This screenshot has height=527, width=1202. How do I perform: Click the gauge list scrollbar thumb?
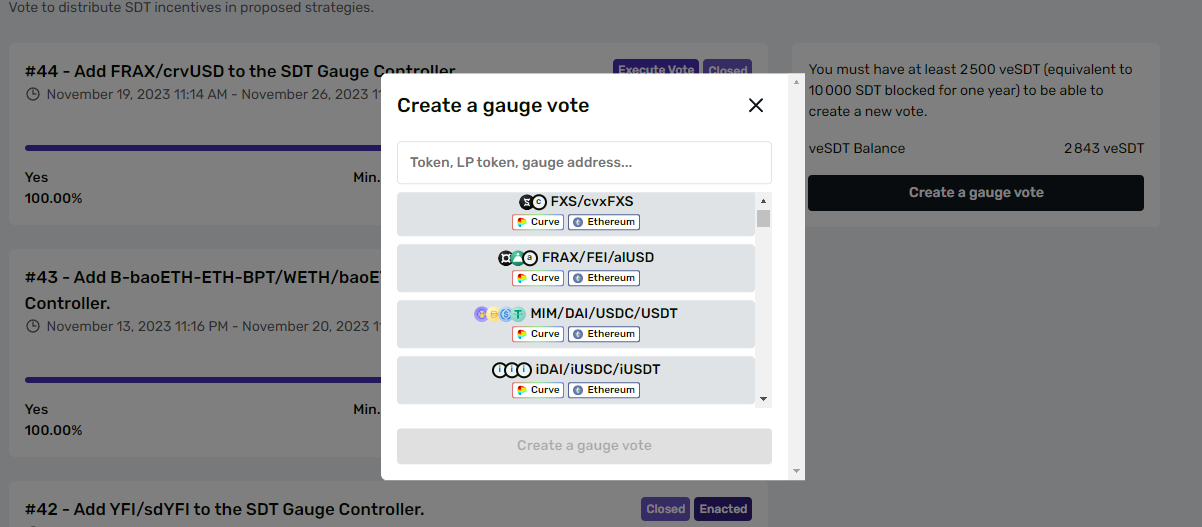[763, 219]
